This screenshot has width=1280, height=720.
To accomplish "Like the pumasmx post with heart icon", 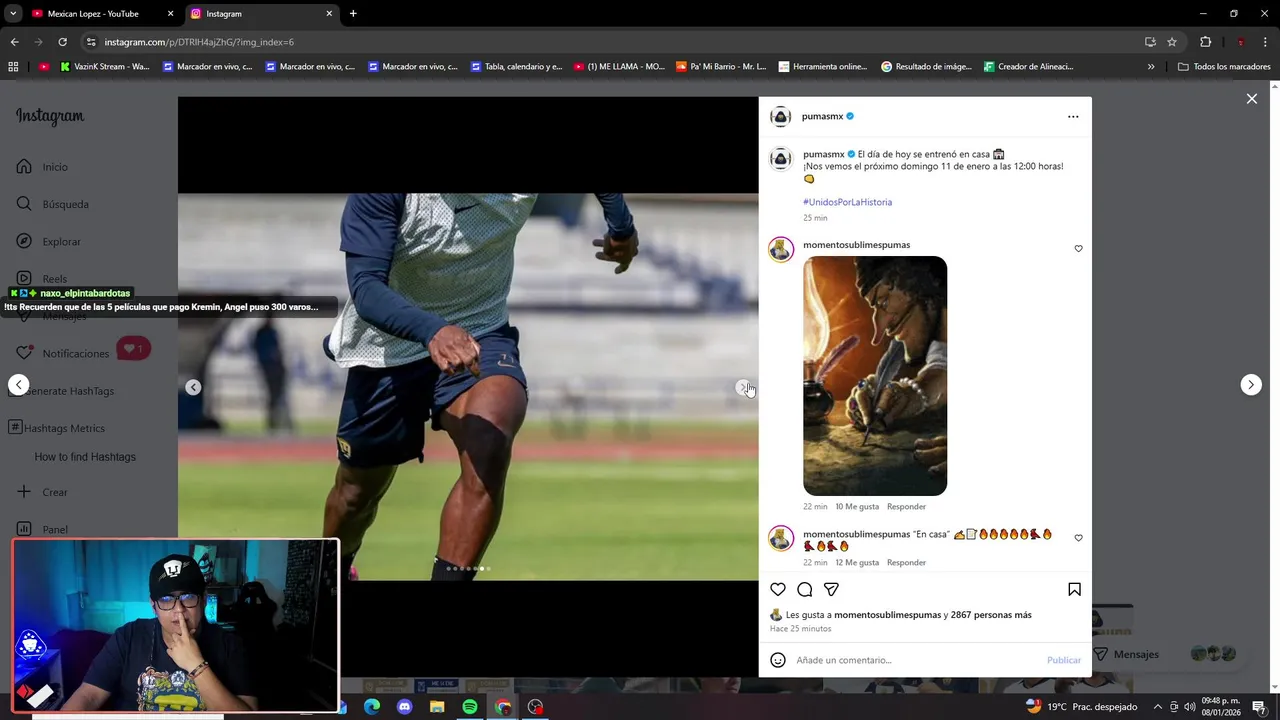I will (778, 589).
